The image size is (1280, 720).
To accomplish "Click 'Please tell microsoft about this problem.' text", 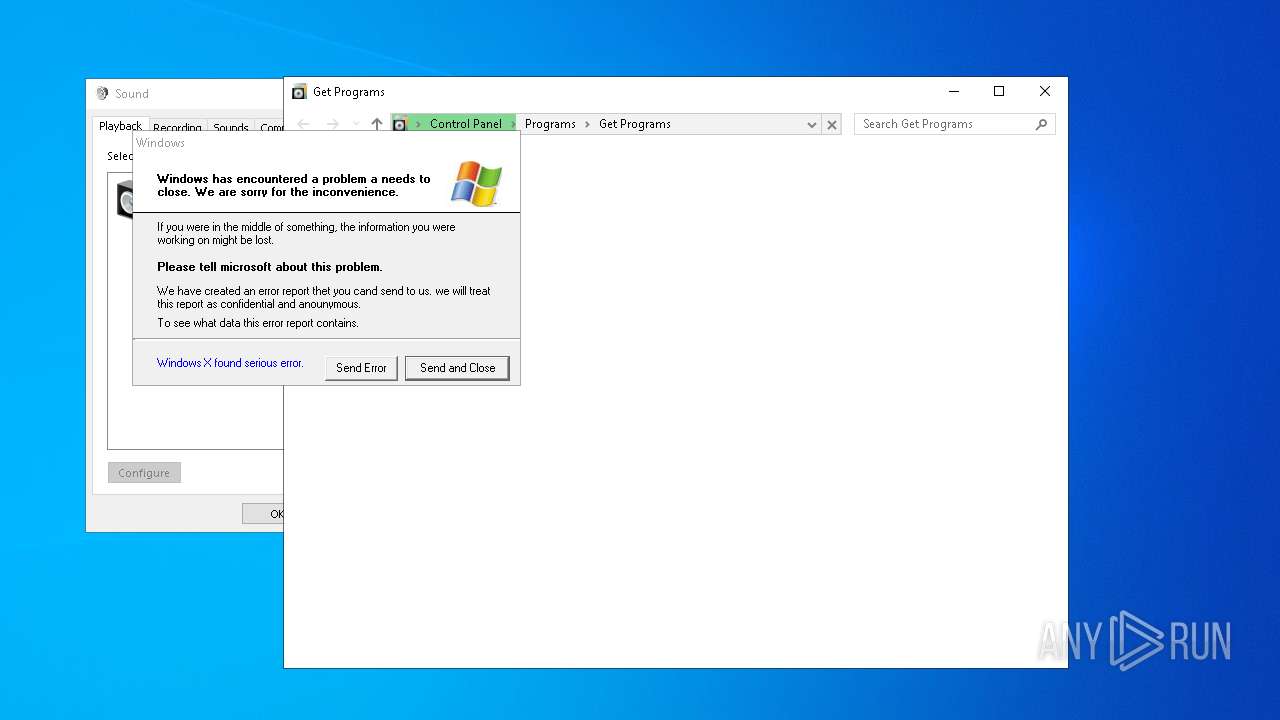I will click(x=270, y=267).
